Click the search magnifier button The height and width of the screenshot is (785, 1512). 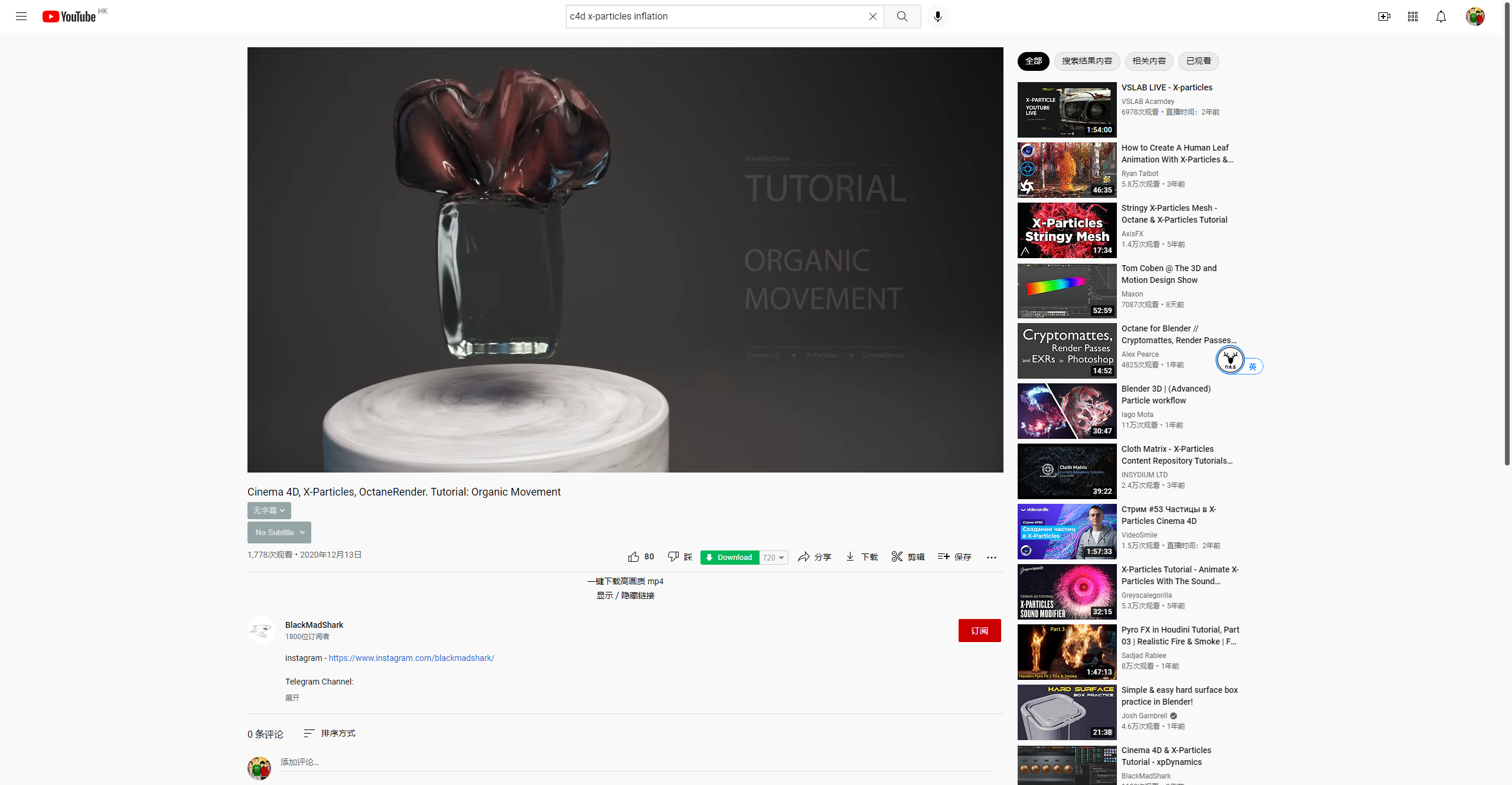pos(902,17)
